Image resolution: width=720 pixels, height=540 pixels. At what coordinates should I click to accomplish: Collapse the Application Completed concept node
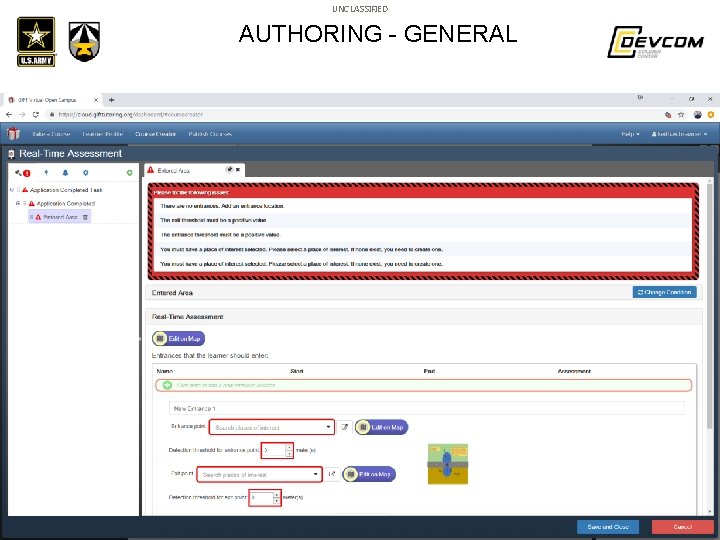click(18, 203)
